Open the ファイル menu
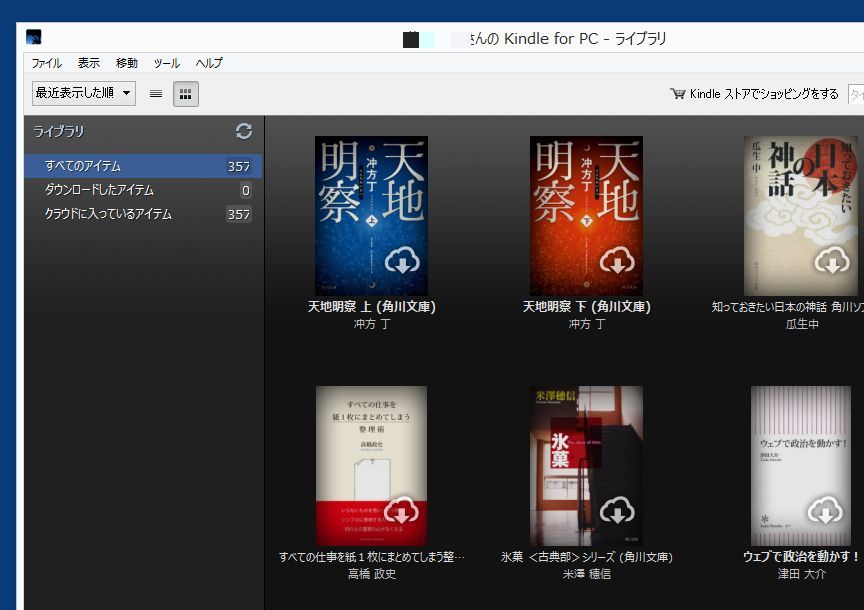This screenshot has height=610, width=864. pos(46,63)
